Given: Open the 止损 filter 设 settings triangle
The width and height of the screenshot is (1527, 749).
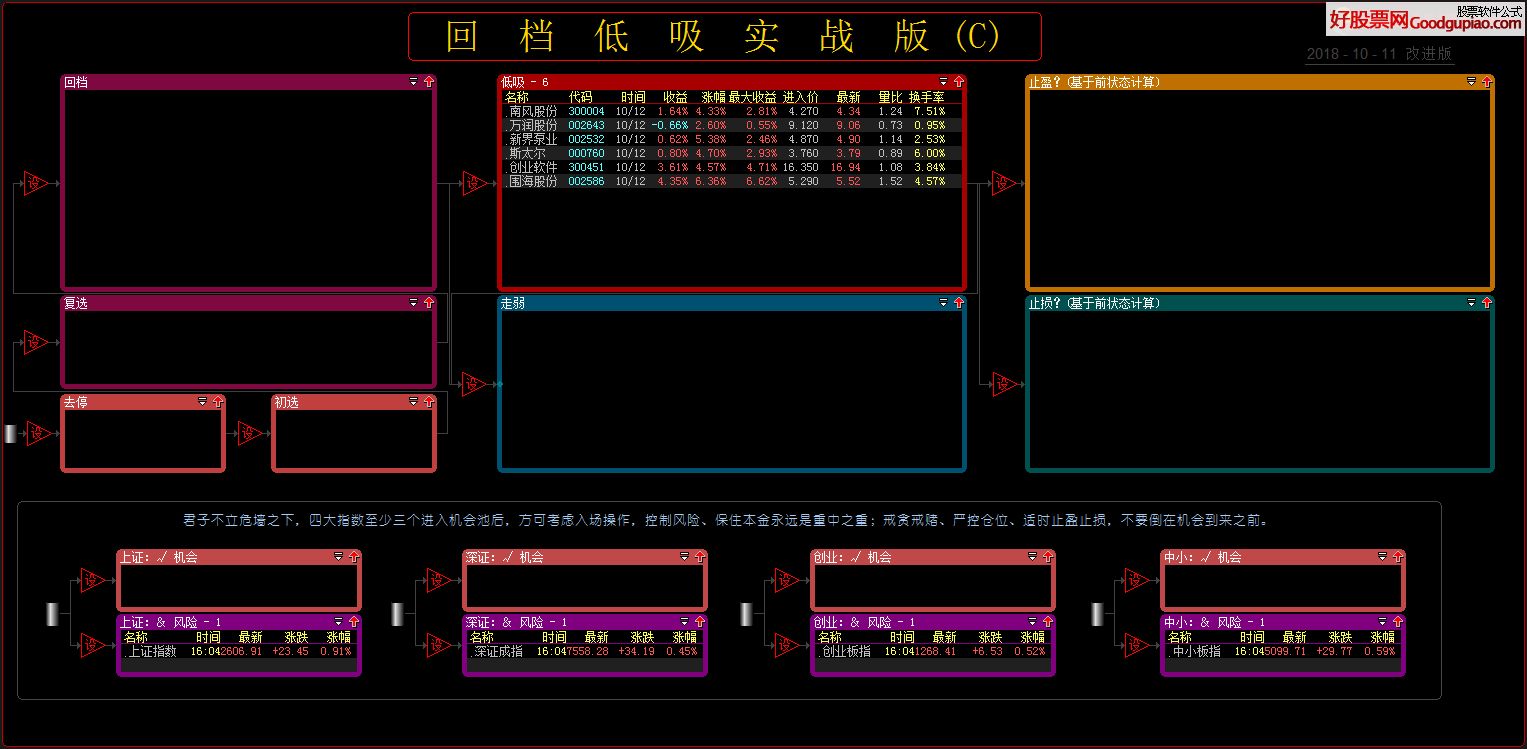Looking at the screenshot, I should [x=1003, y=383].
